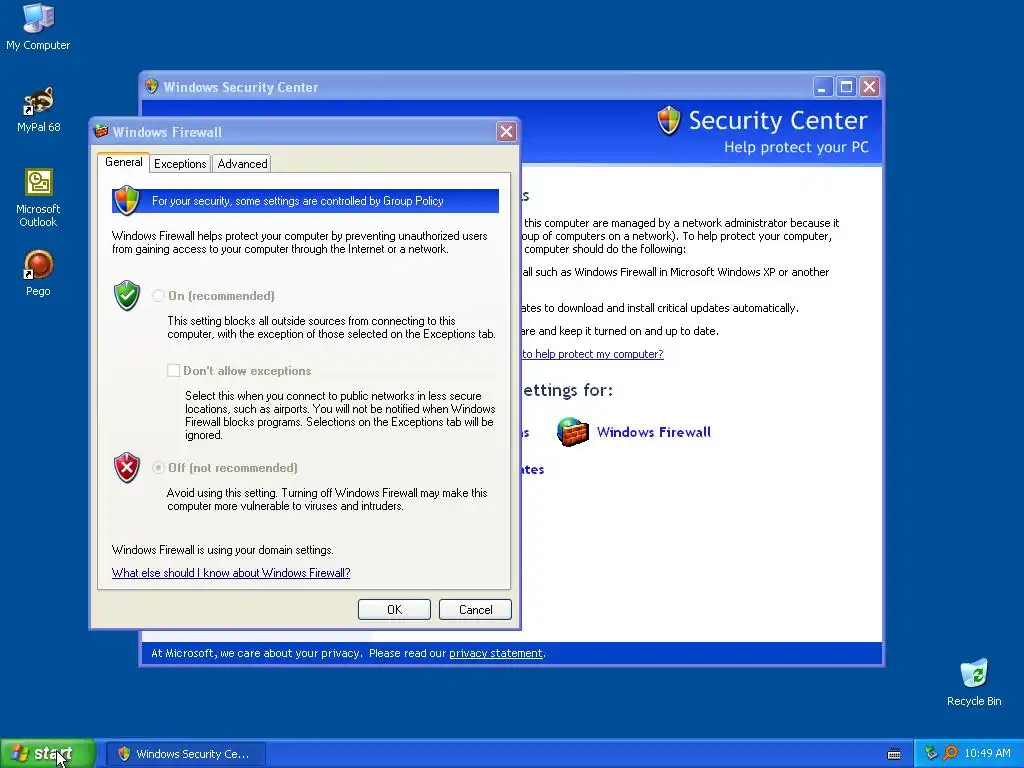Open 'What else should I know' link
This screenshot has width=1024, height=768.
tap(231, 573)
